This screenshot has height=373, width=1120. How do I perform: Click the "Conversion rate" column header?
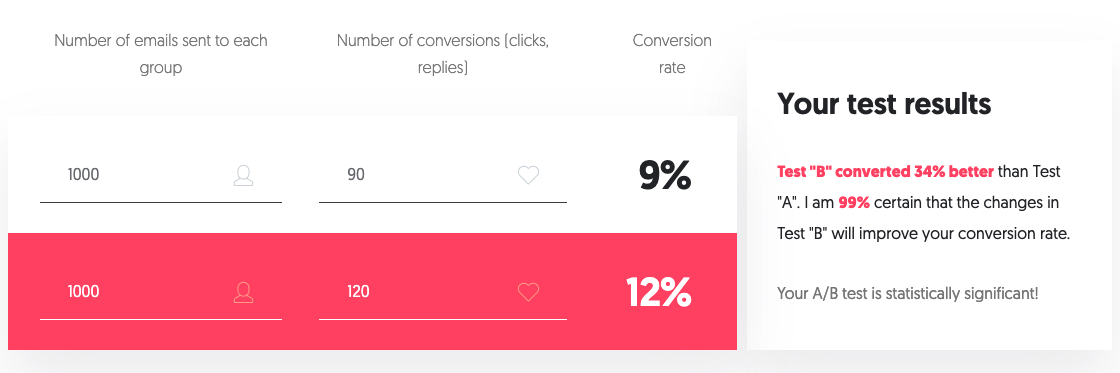pos(672,54)
